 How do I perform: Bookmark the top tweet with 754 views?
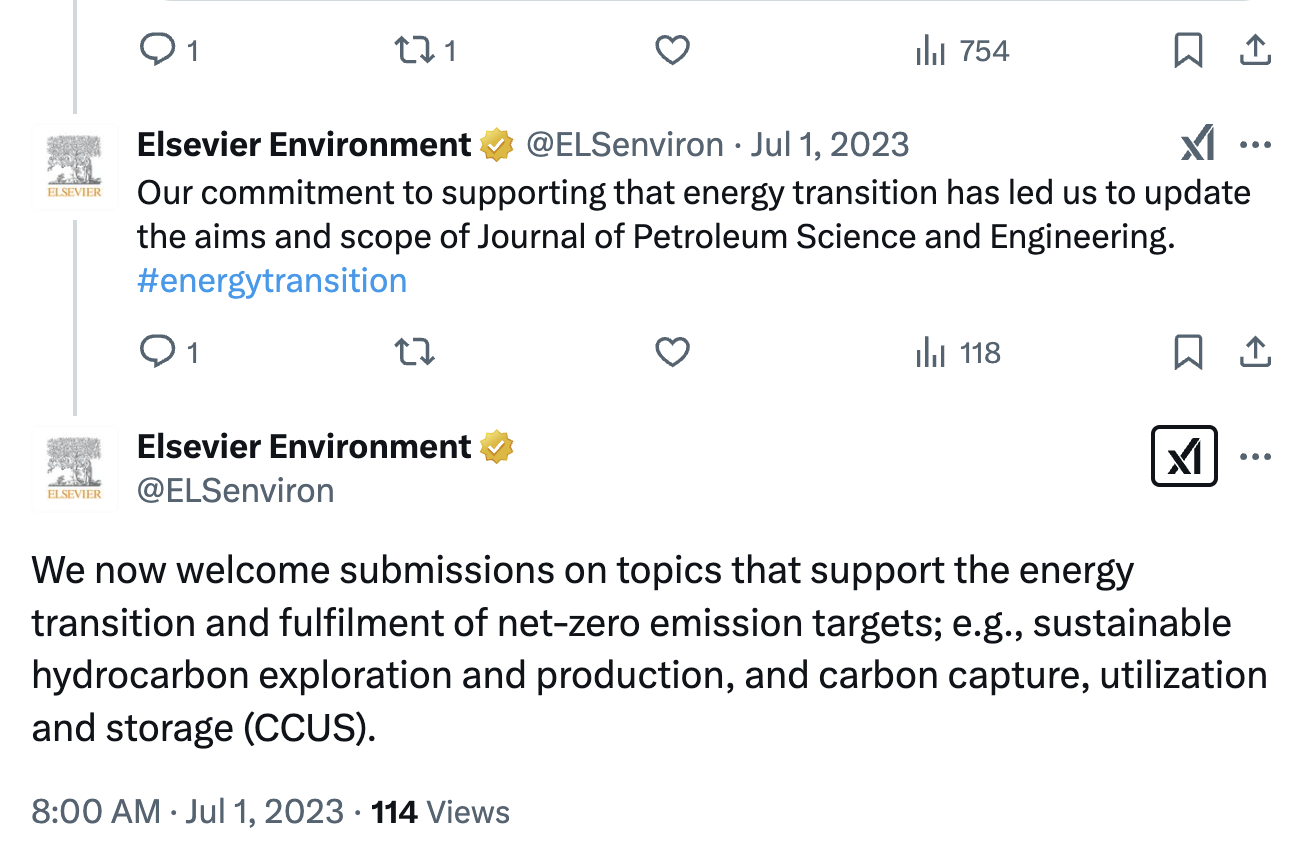point(1188,51)
